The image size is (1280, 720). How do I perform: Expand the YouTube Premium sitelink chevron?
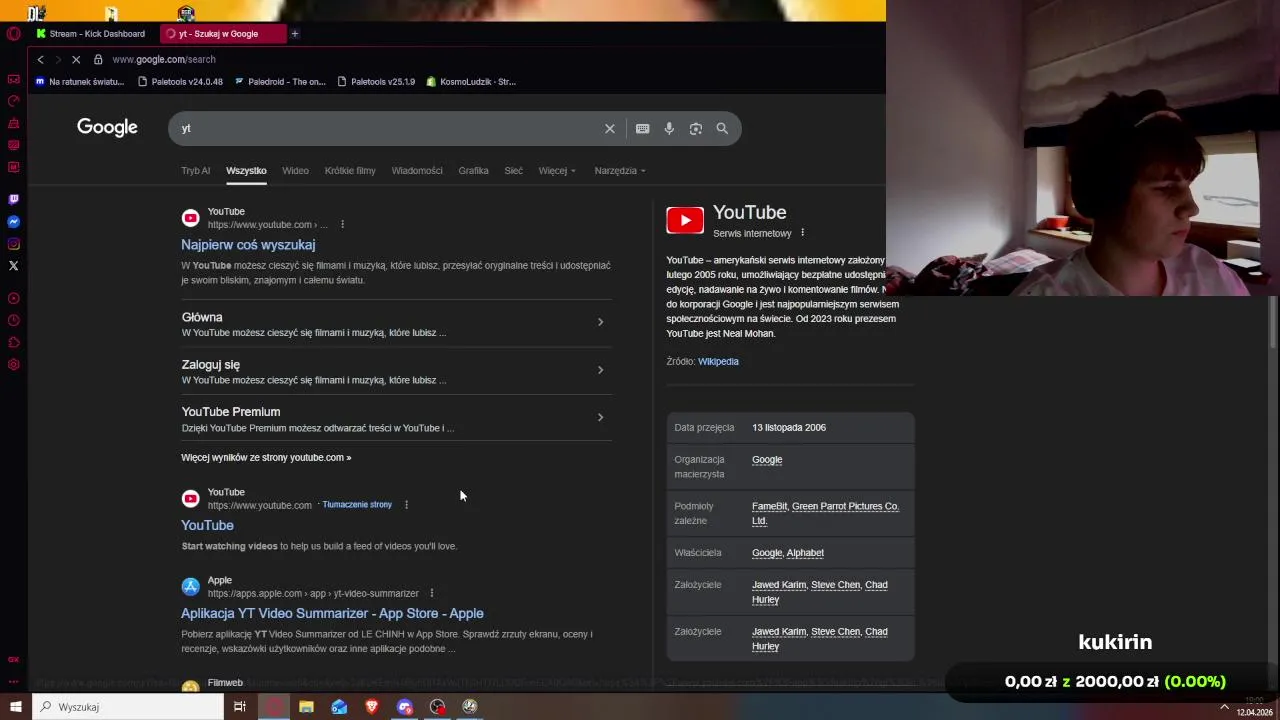(600, 417)
